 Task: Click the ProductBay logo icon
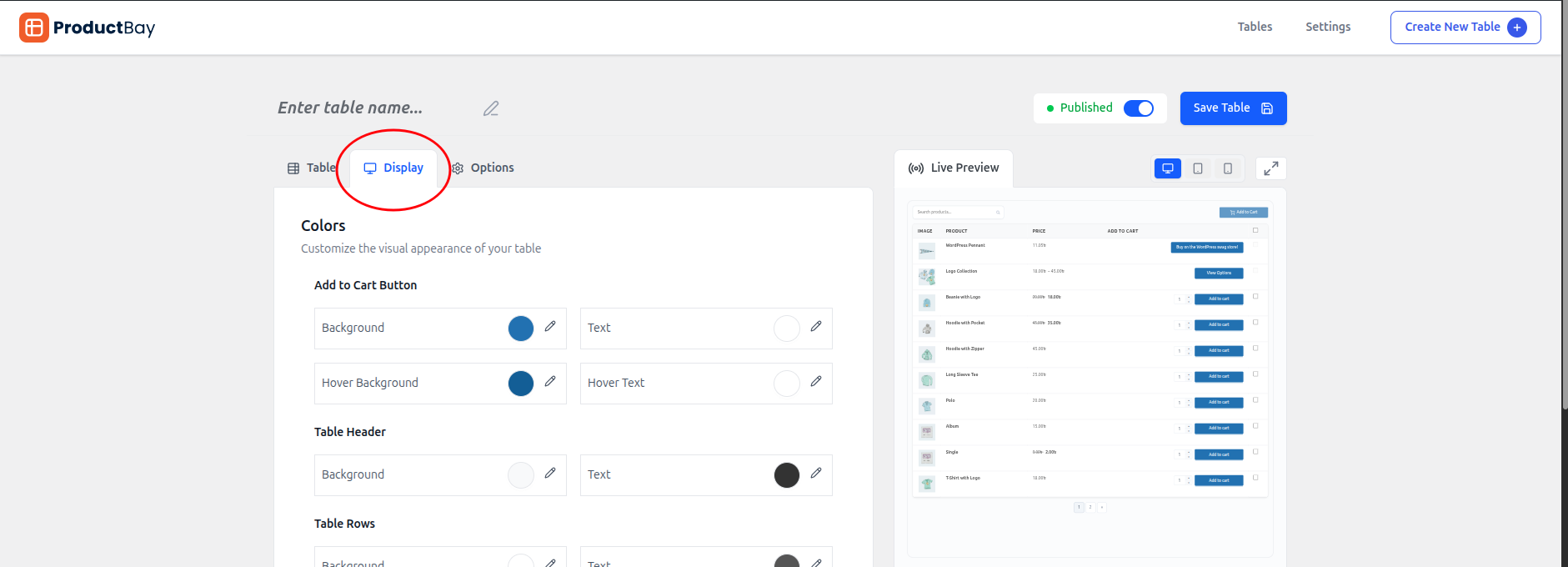34,28
